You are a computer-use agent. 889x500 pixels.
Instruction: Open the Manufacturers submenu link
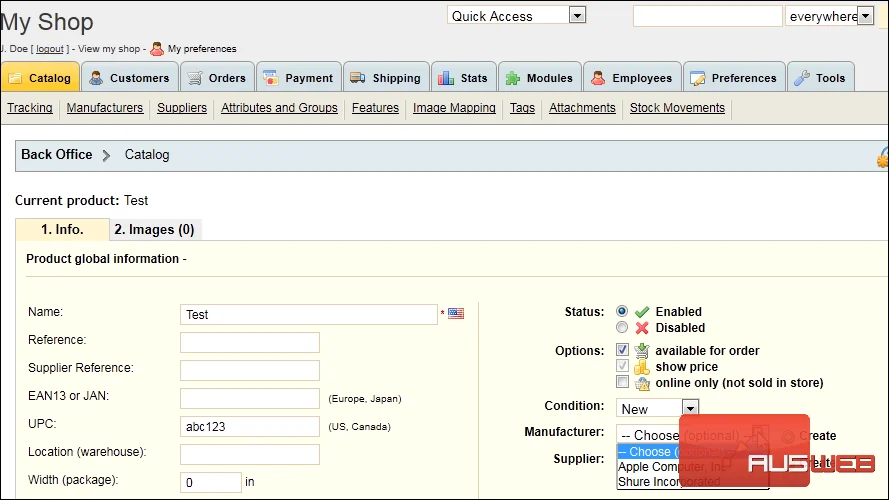[105, 108]
